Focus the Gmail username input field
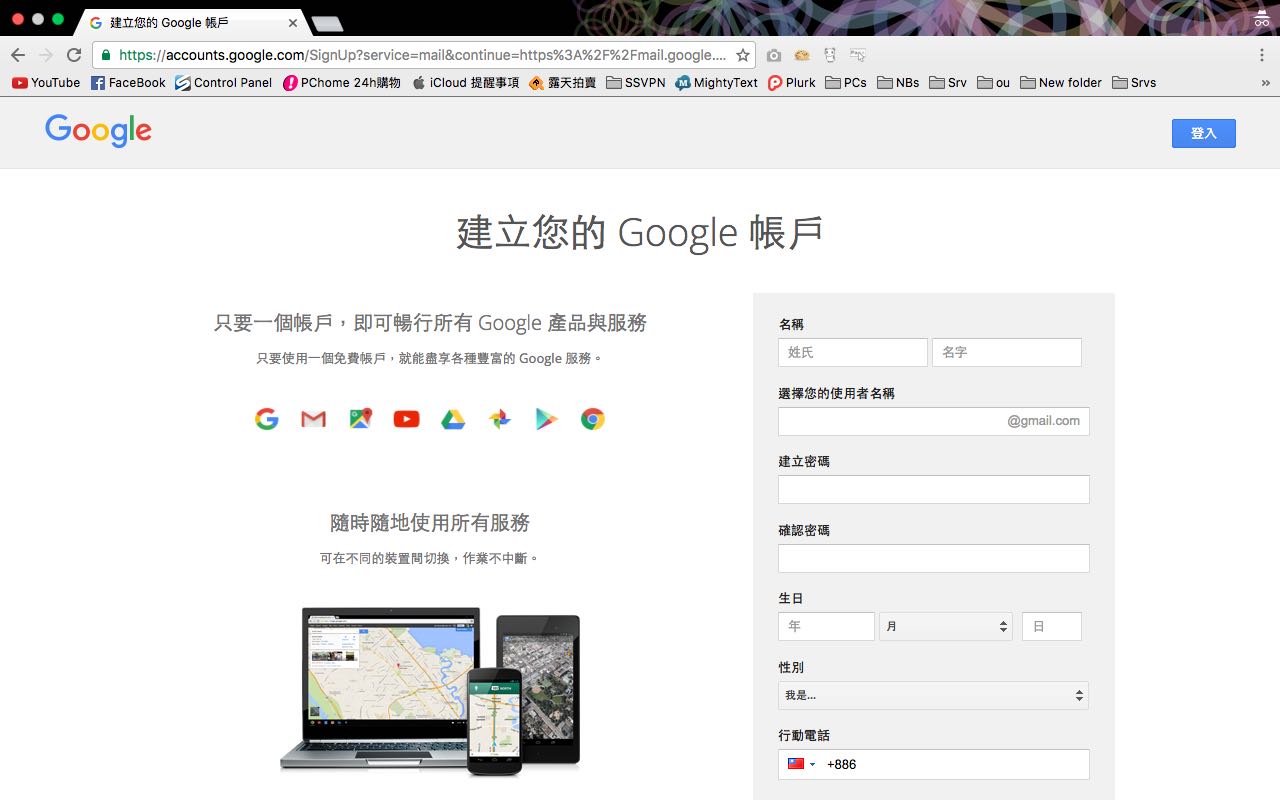 [890, 421]
